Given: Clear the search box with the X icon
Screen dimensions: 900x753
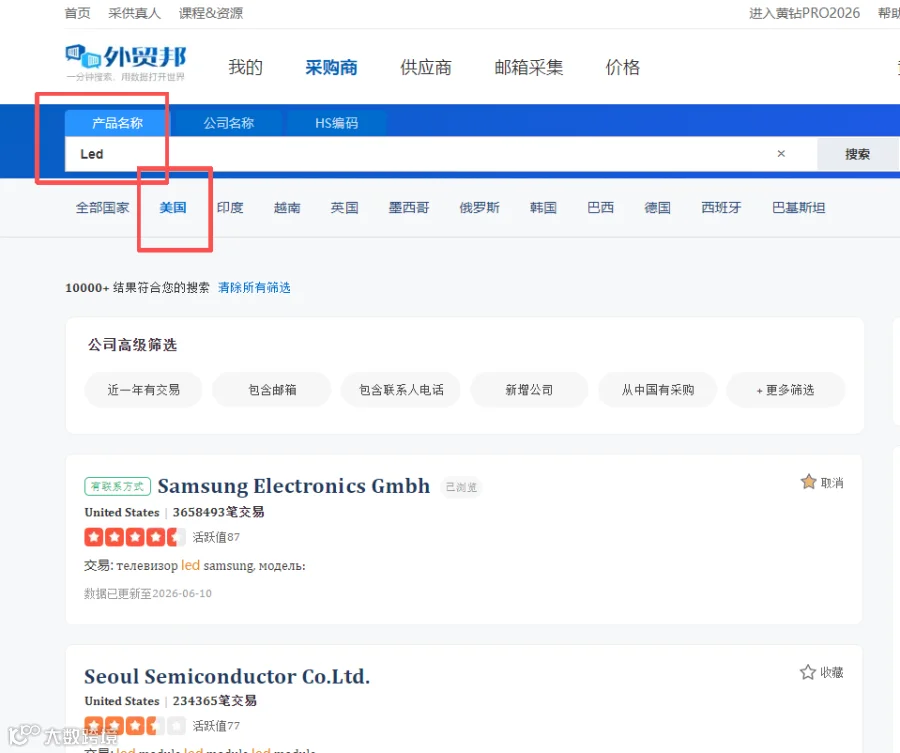Looking at the screenshot, I should (781, 154).
